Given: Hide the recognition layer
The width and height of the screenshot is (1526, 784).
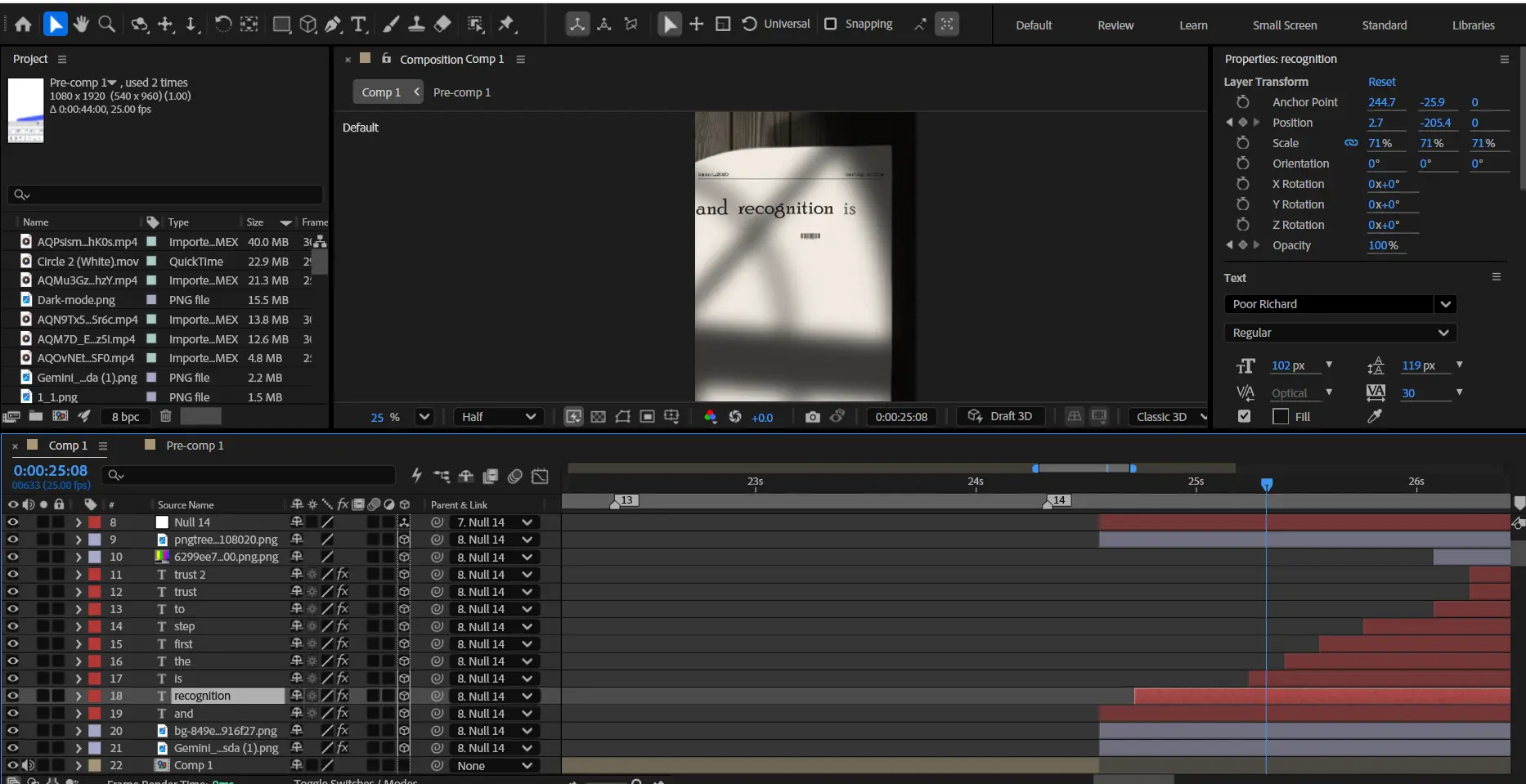Looking at the screenshot, I should coord(12,696).
